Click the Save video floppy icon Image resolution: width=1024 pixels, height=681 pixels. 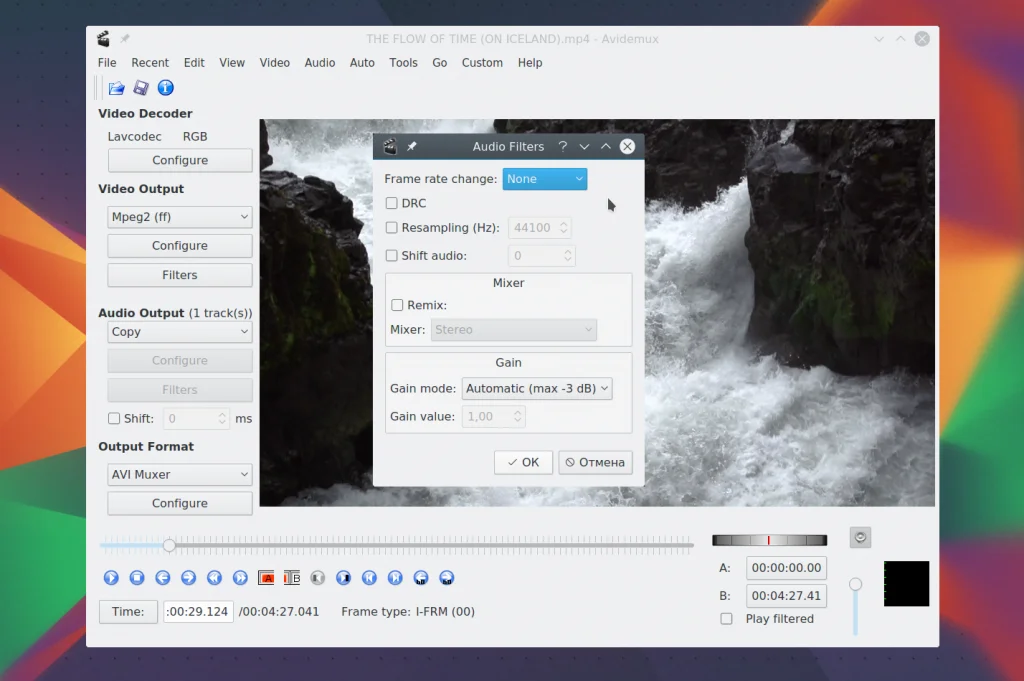tap(141, 88)
